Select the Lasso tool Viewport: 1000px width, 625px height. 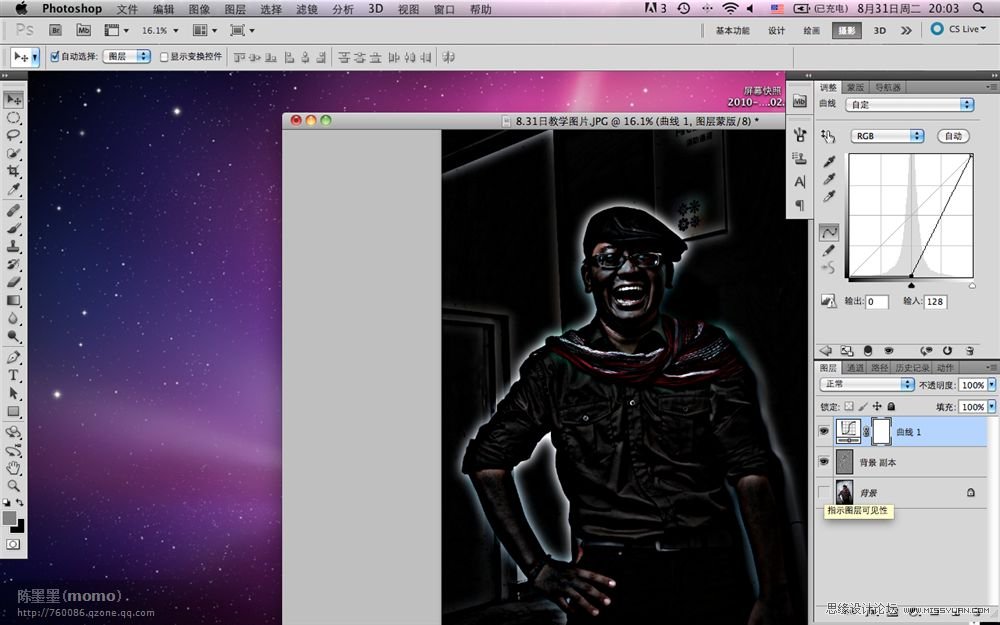[x=13, y=136]
